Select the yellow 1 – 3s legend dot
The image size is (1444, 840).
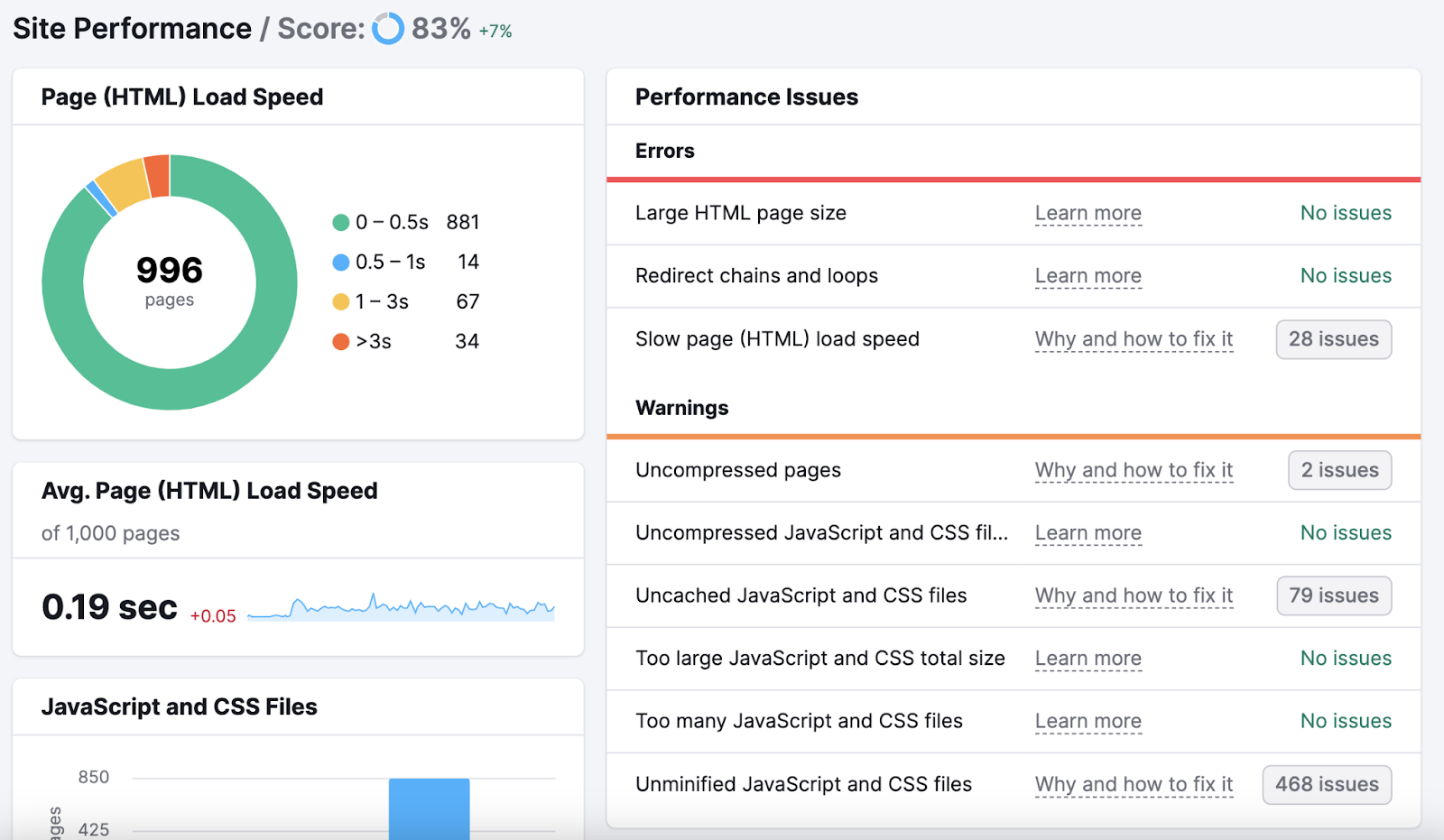[x=340, y=302]
